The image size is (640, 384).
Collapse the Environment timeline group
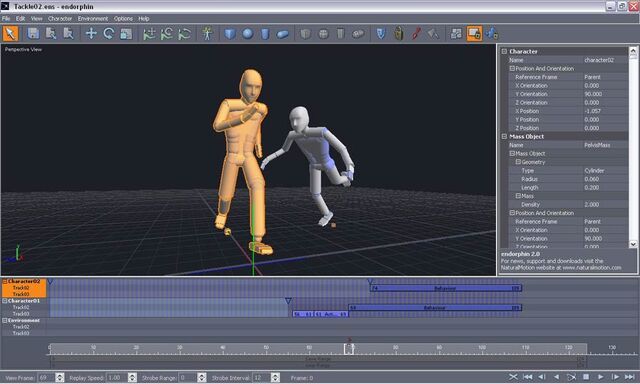tap(5, 320)
